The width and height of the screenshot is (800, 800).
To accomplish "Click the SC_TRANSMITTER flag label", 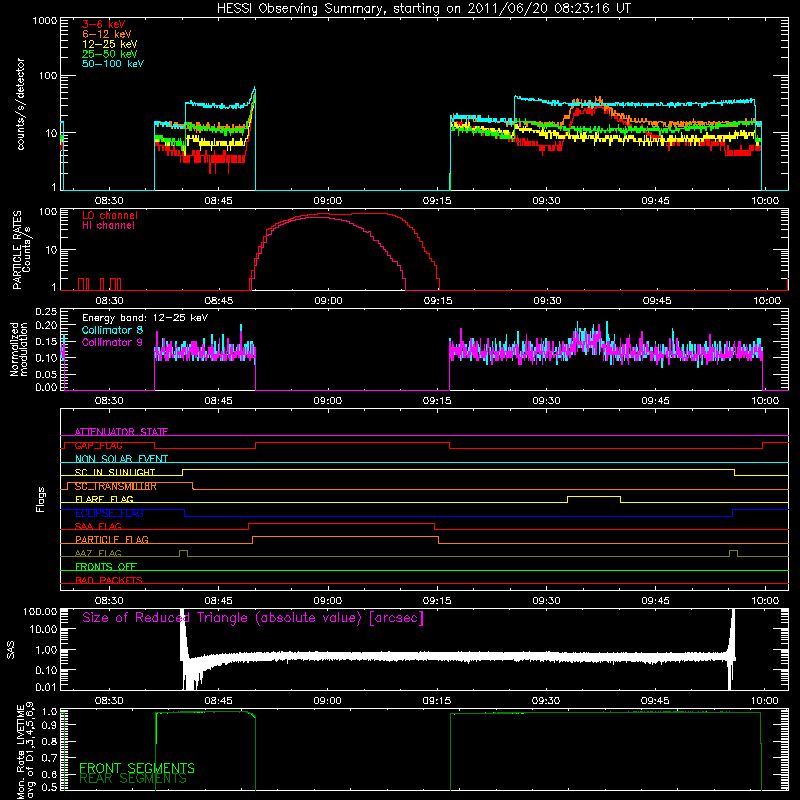I will pyautogui.click(x=115, y=486).
